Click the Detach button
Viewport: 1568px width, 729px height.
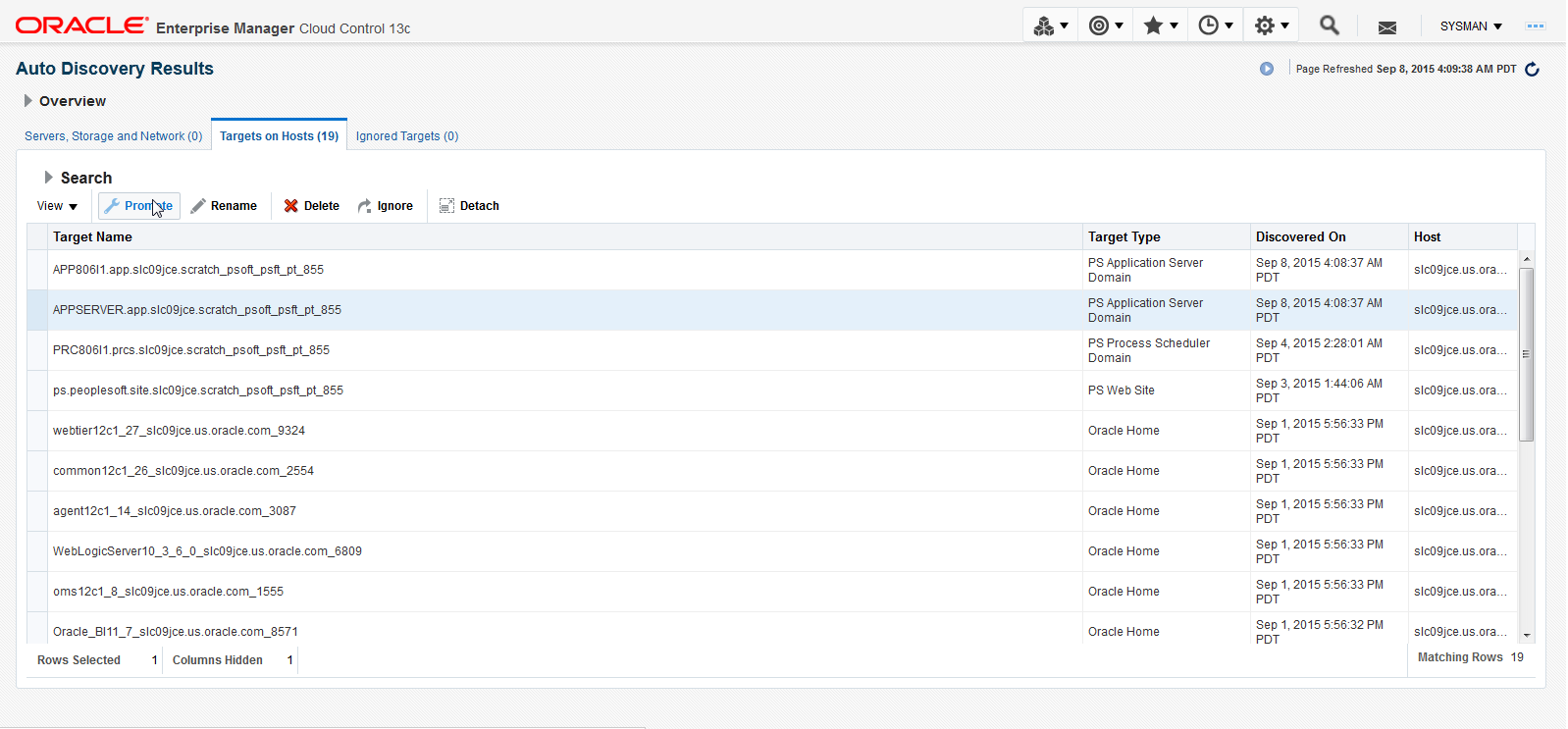pyautogui.click(x=469, y=206)
